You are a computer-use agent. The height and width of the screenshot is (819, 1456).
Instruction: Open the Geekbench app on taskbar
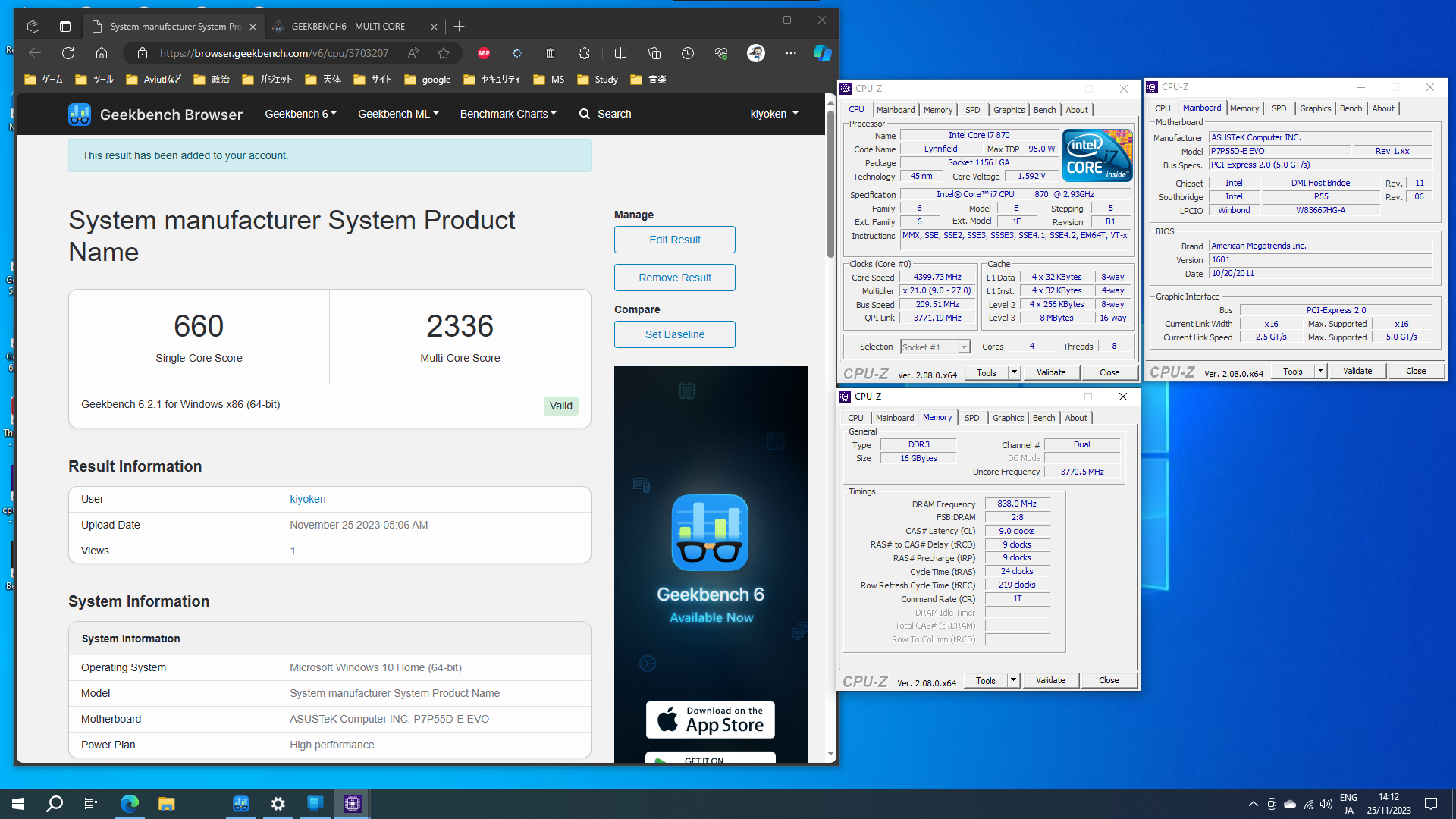(x=241, y=804)
